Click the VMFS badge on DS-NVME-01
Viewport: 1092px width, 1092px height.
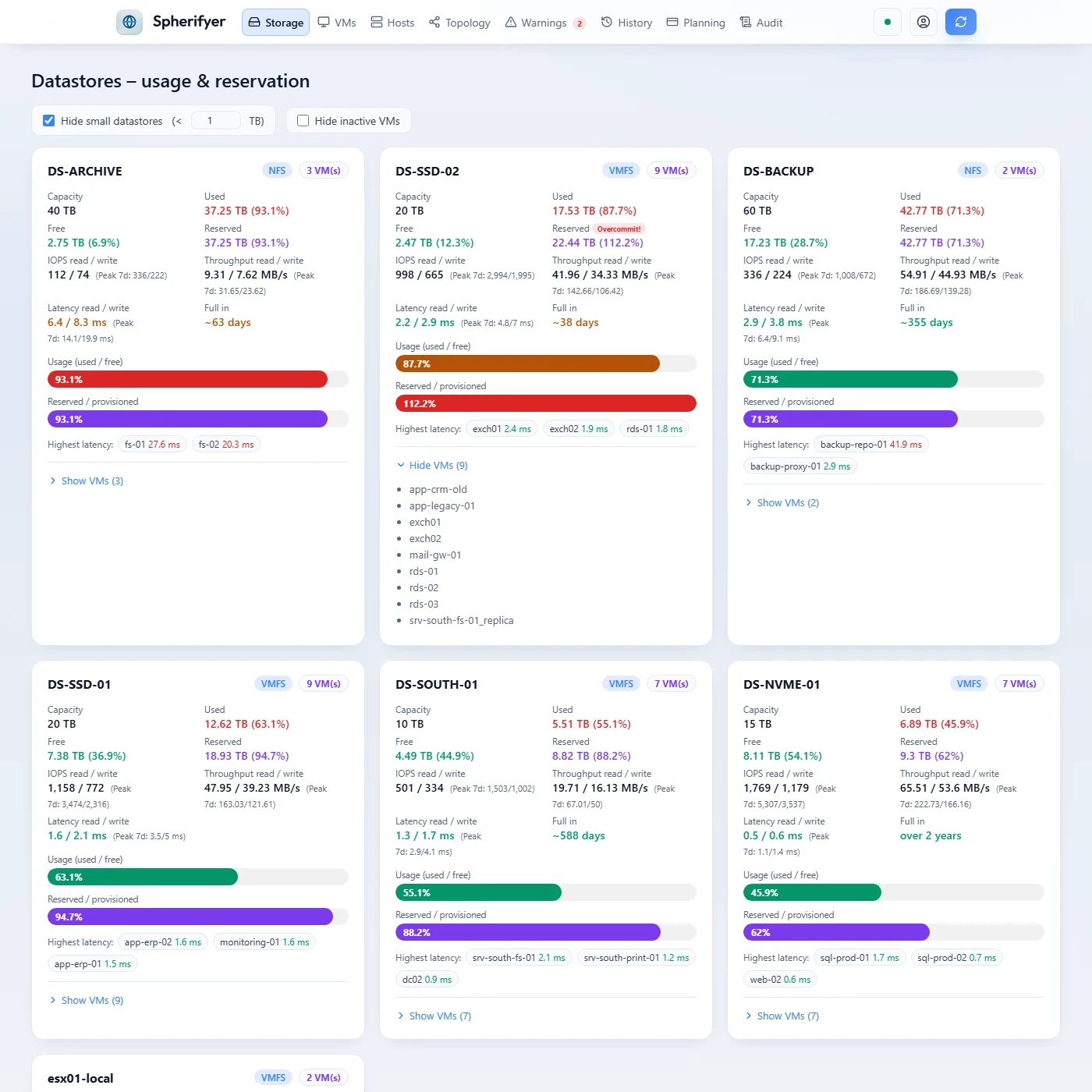[x=969, y=684]
